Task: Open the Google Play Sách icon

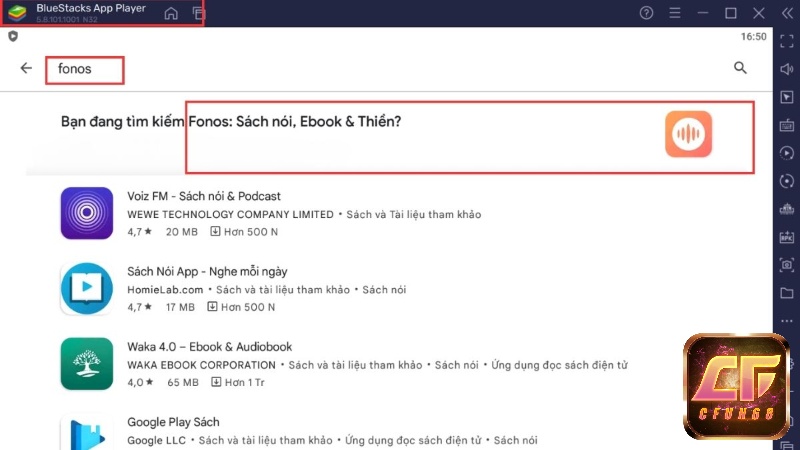Action: (87, 433)
